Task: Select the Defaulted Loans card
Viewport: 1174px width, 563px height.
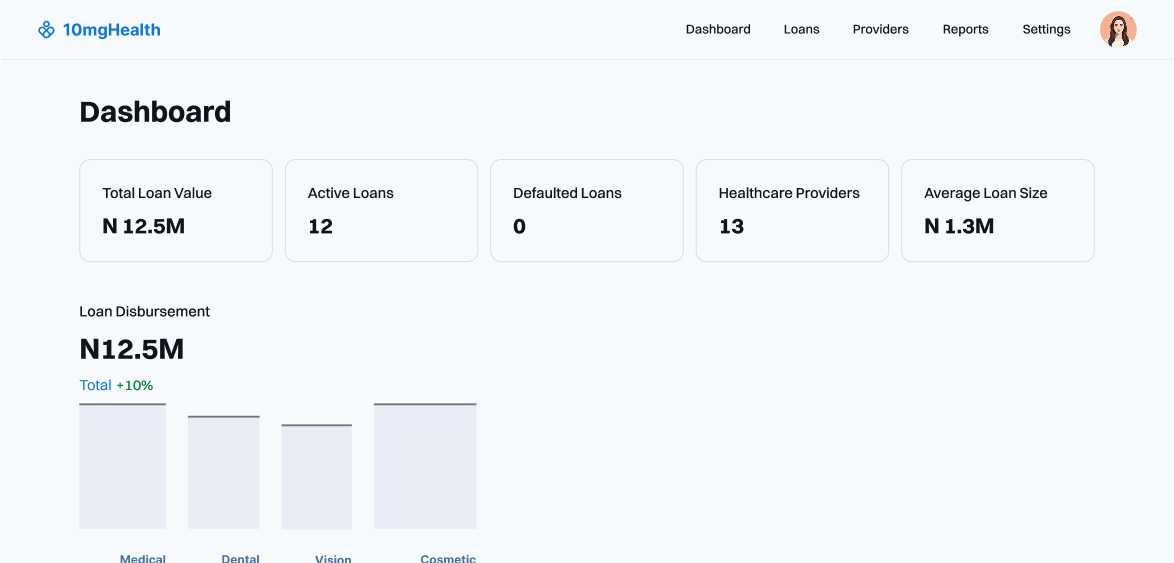Action: click(x=587, y=210)
